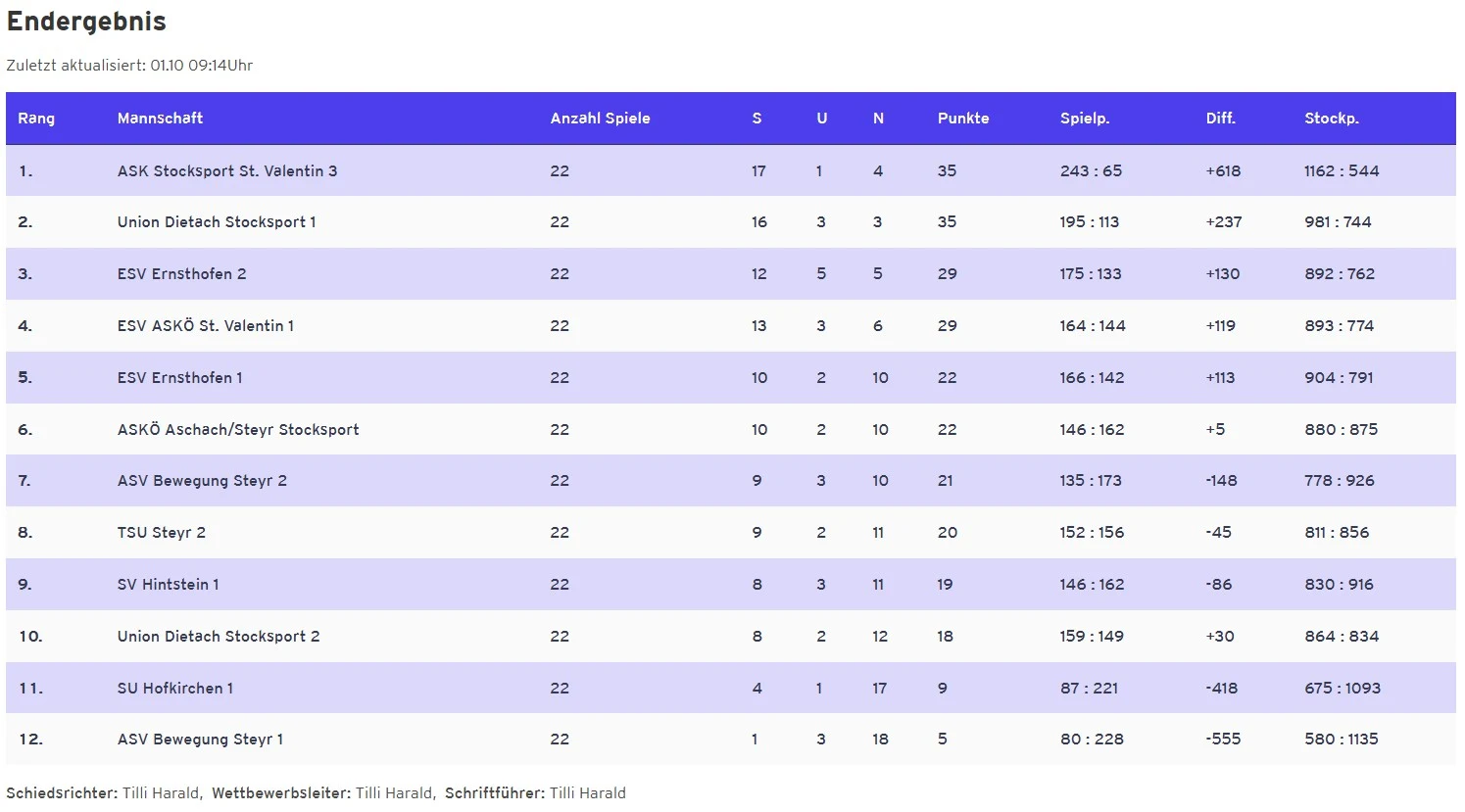Viewport: 1465px width, 812px height.
Task: Click the 87 : 221 Spielp. value
Action: tap(1089, 689)
